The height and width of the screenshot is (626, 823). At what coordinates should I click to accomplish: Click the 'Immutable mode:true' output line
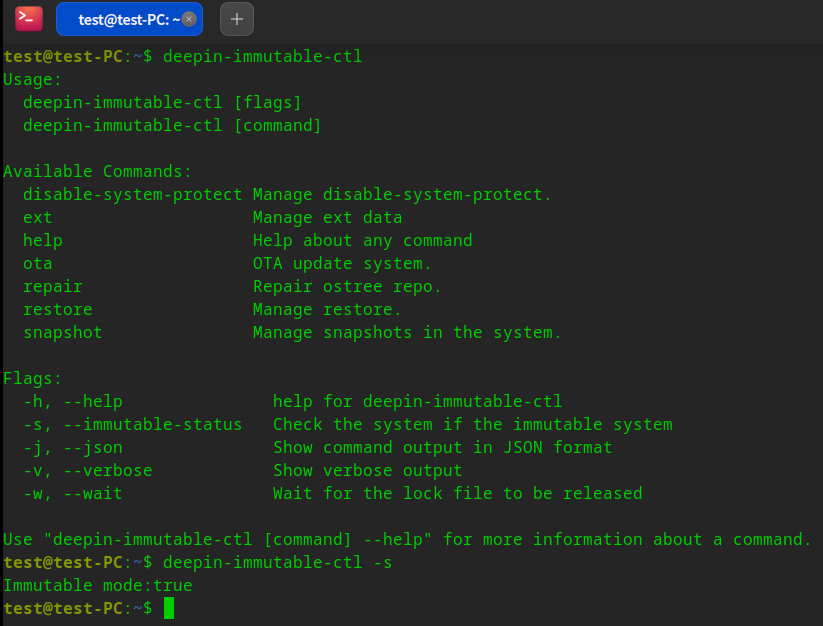97,585
